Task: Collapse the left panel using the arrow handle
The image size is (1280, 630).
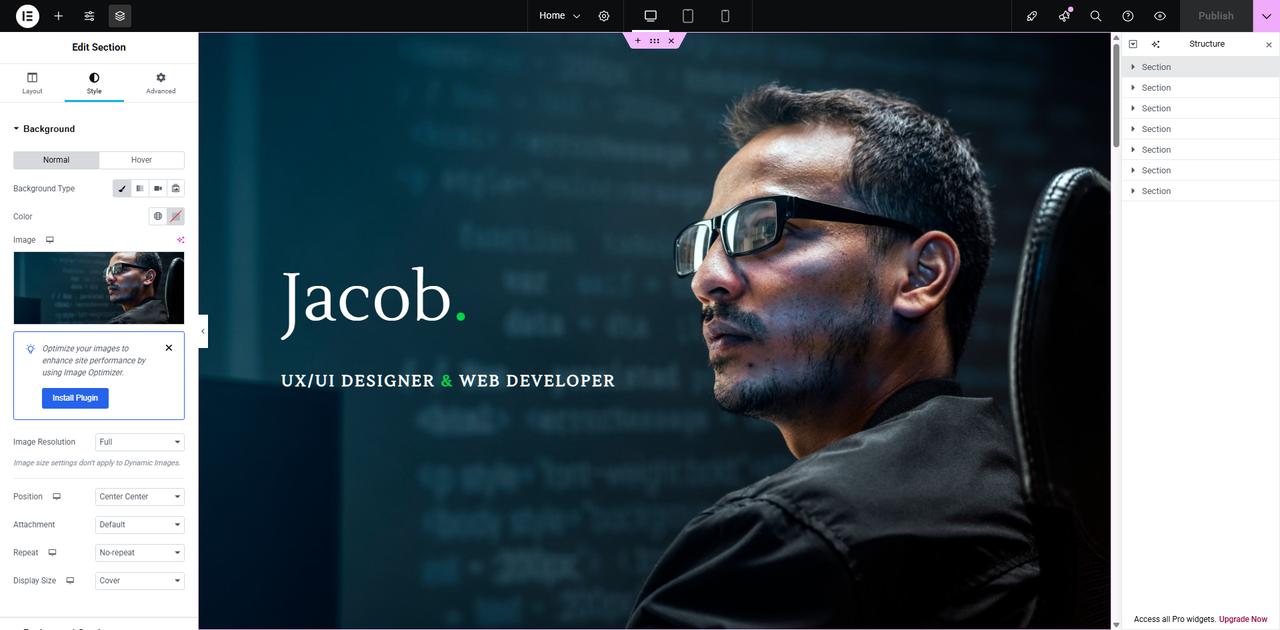Action: [203, 331]
